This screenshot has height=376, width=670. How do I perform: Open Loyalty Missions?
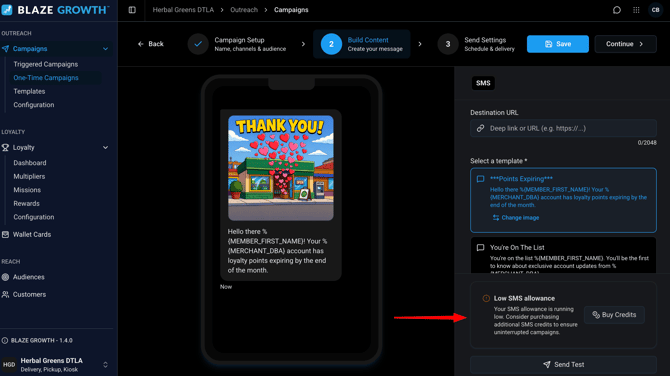pos(27,190)
